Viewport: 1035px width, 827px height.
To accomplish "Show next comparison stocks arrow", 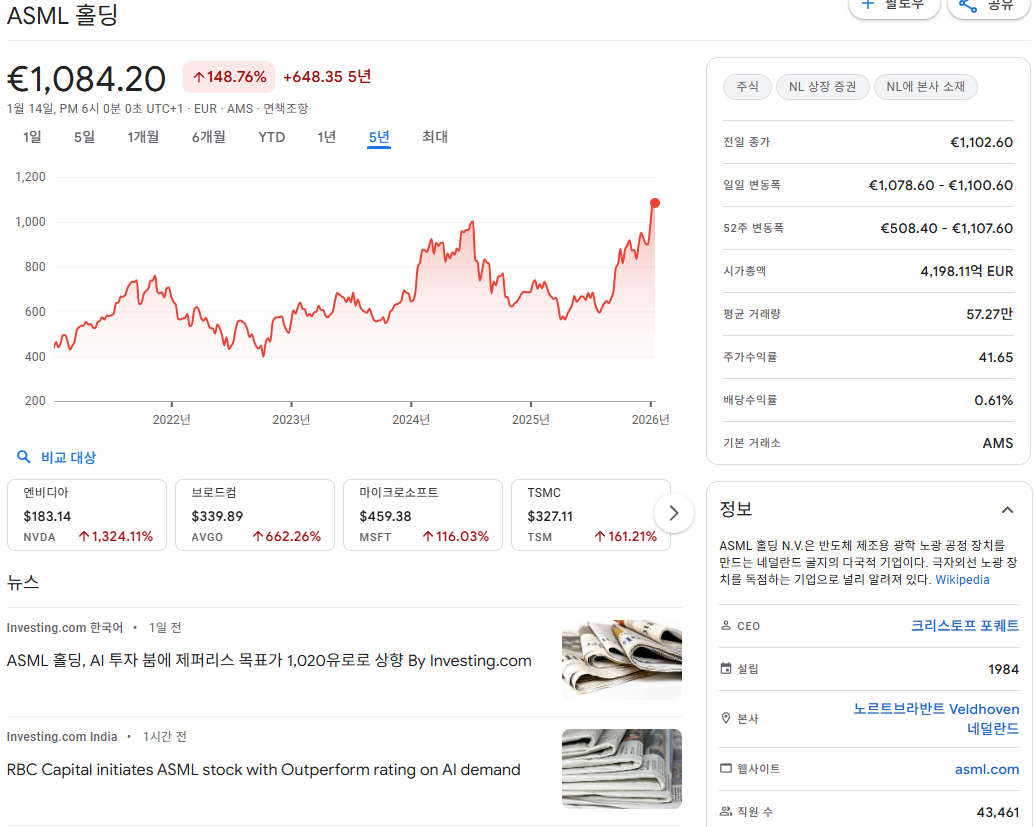I will [x=673, y=513].
